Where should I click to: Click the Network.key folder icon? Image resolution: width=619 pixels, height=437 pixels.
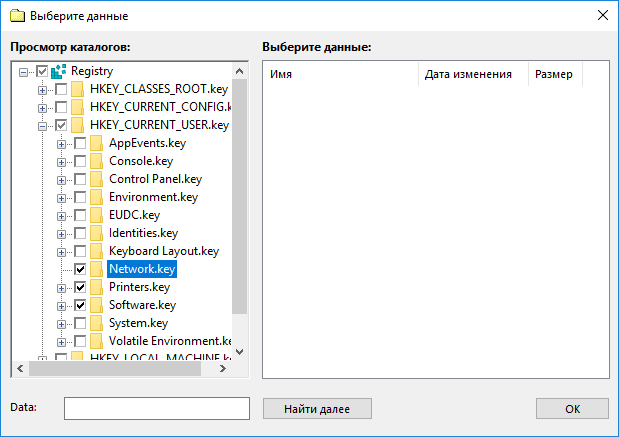96,269
